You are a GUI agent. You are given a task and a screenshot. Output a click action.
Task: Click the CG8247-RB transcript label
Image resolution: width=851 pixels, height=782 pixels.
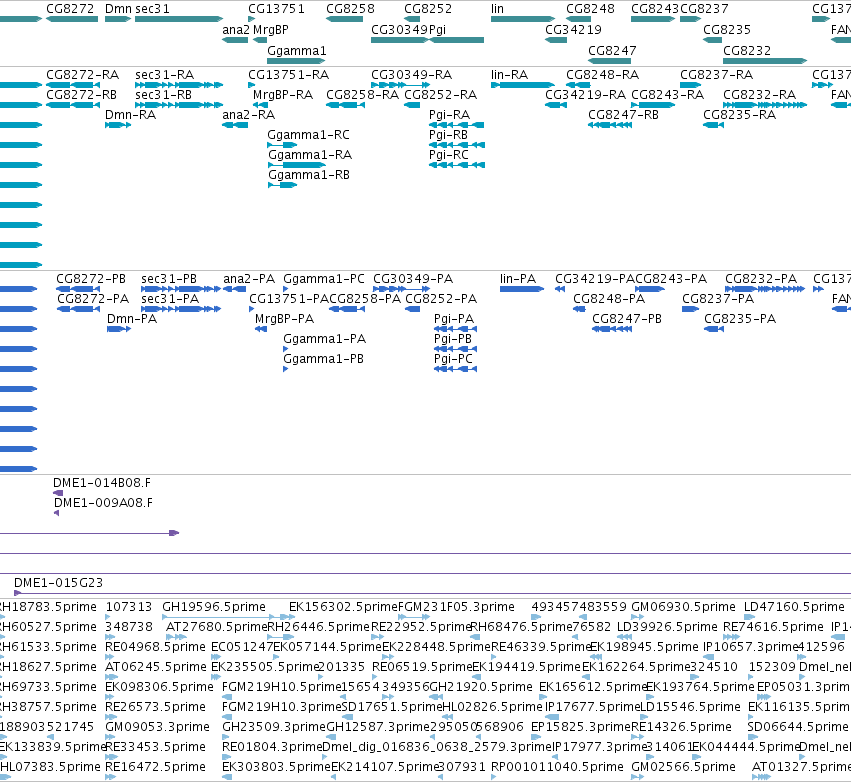point(624,115)
